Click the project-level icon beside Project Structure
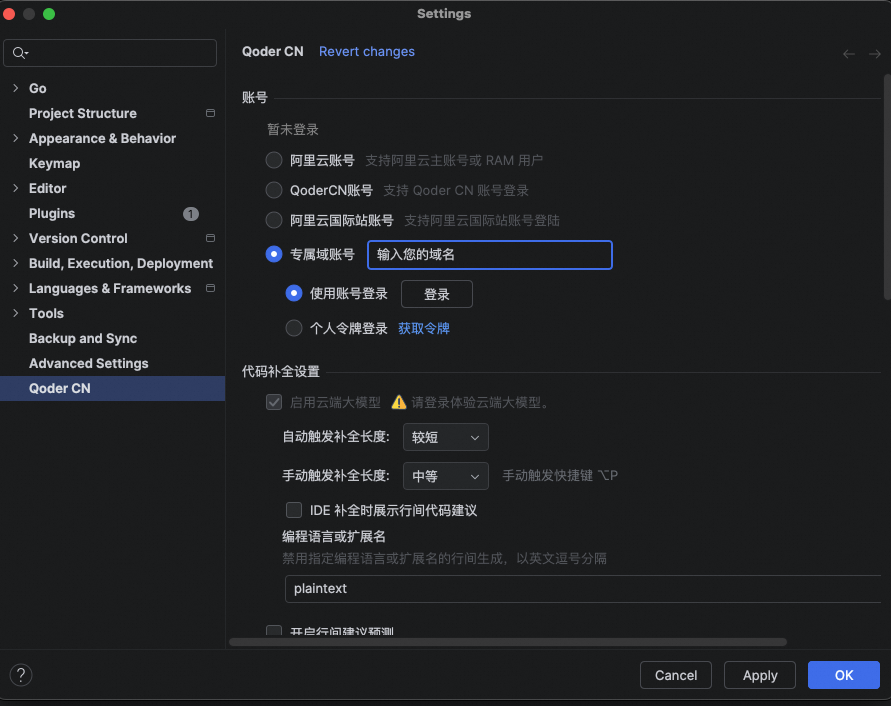This screenshot has width=891, height=706. [210, 113]
